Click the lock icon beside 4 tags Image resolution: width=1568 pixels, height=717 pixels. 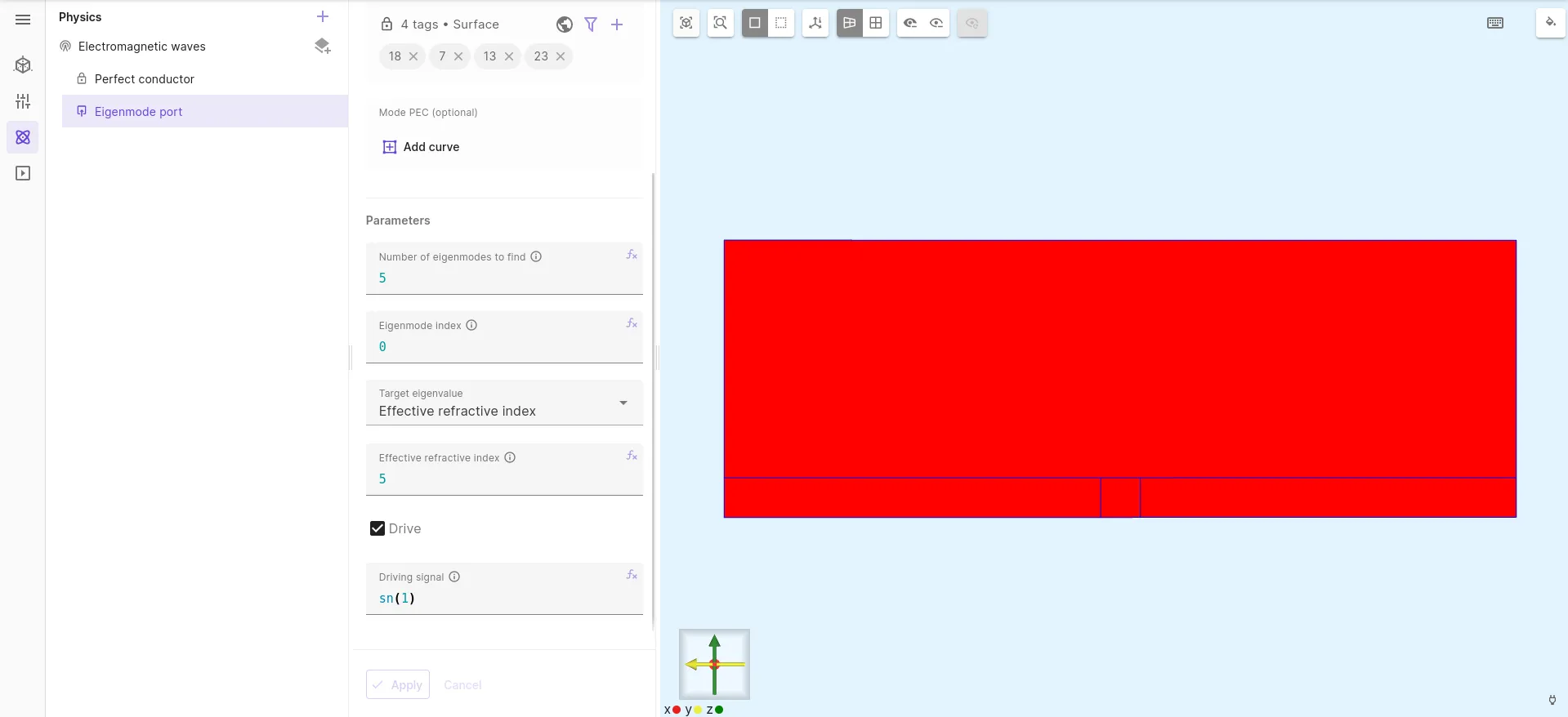coord(386,24)
